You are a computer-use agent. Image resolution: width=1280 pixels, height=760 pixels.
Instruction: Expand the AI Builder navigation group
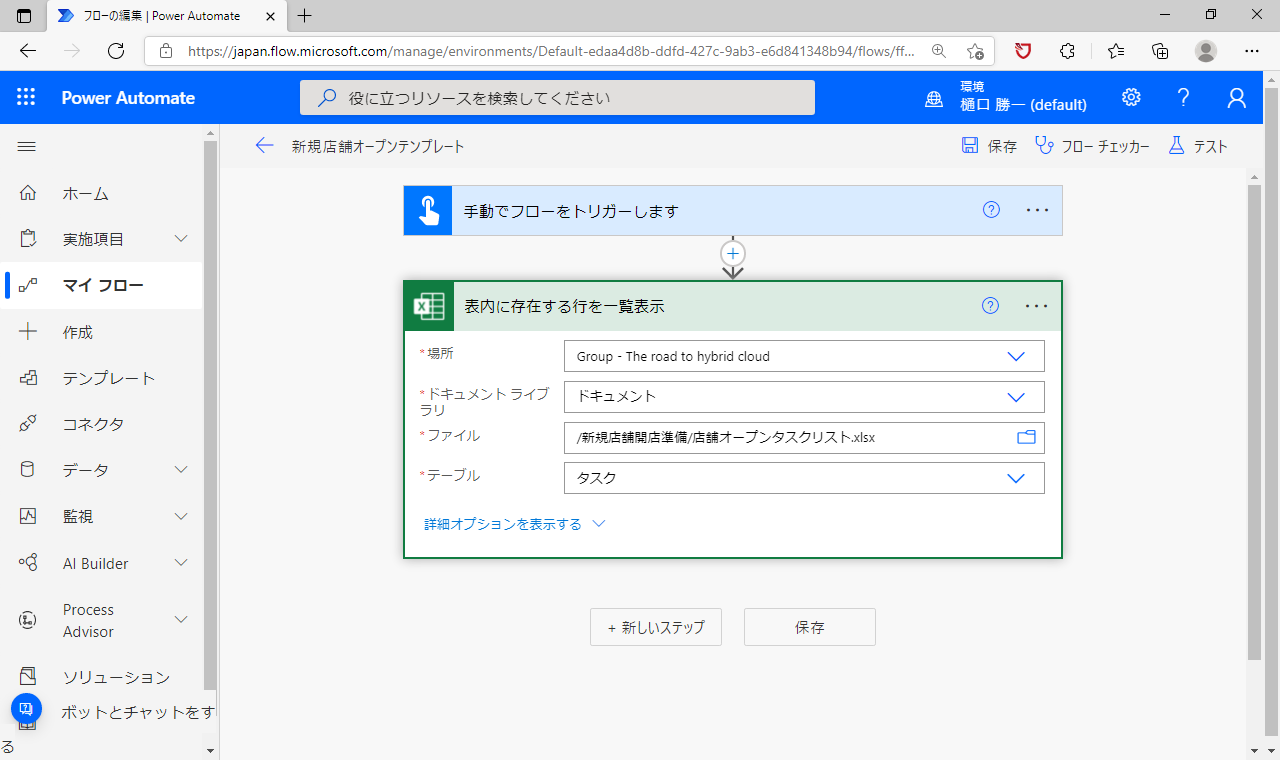(181, 563)
